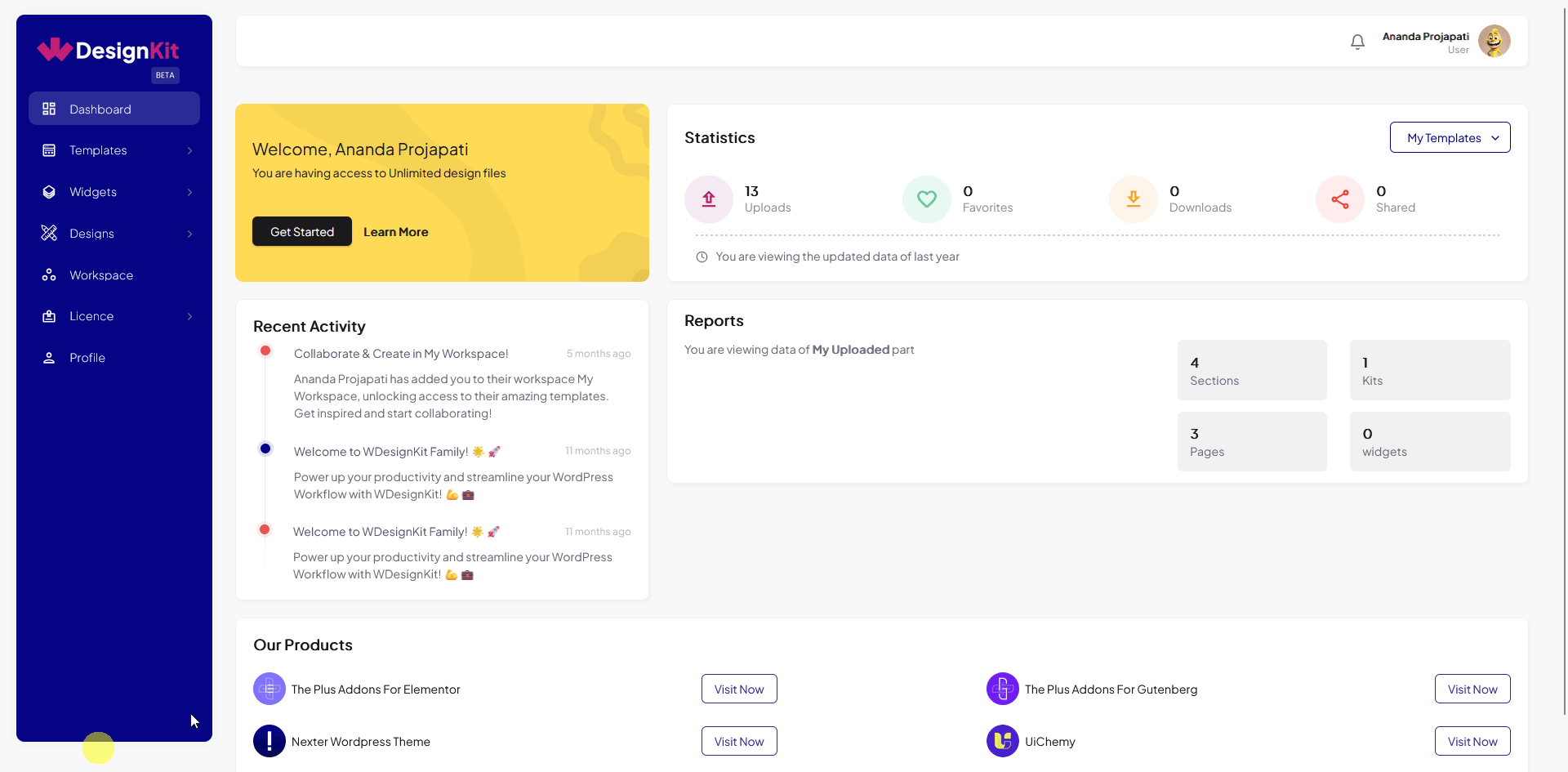Click the Licence badge icon in sidebar
Screen dimensions: 1568x772
[49, 316]
